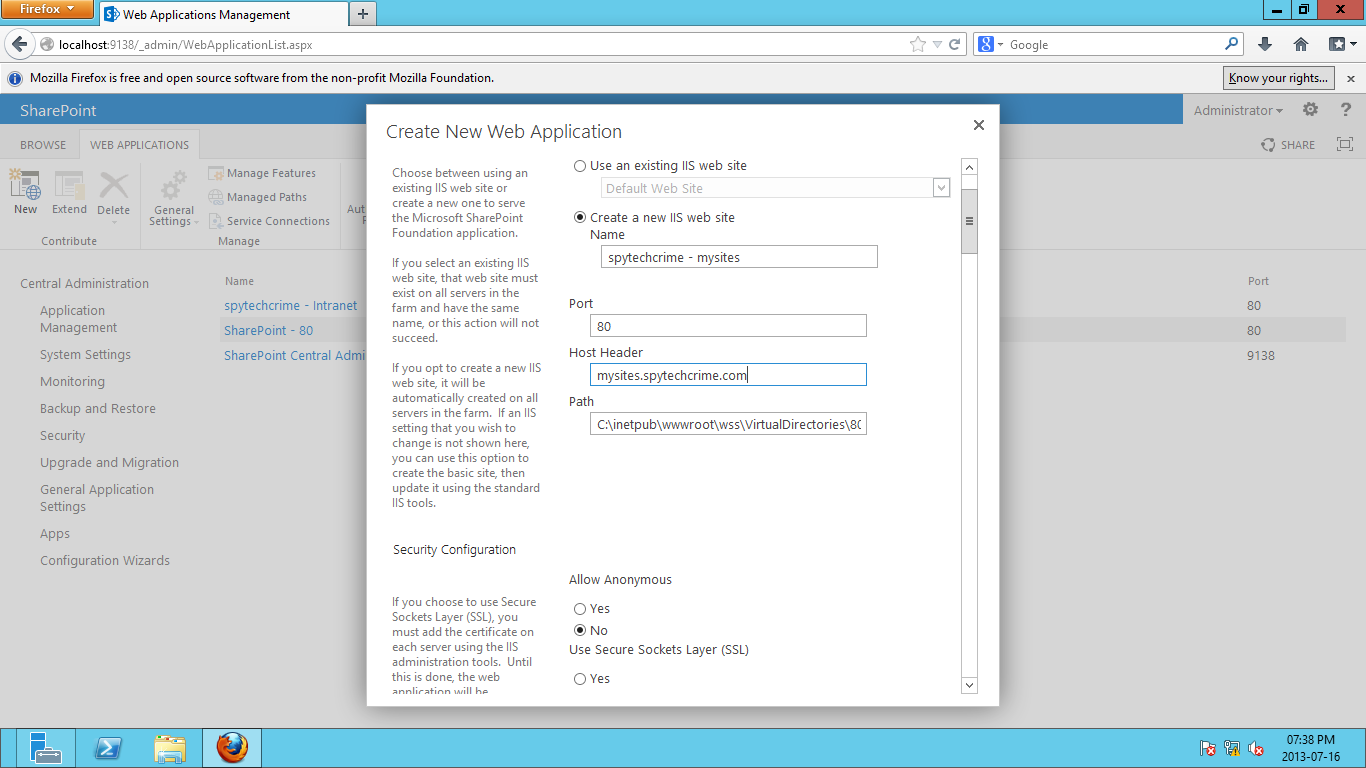The height and width of the screenshot is (768, 1366).
Task: Expand the Firefox application menu
Action: [x=47, y=10]
